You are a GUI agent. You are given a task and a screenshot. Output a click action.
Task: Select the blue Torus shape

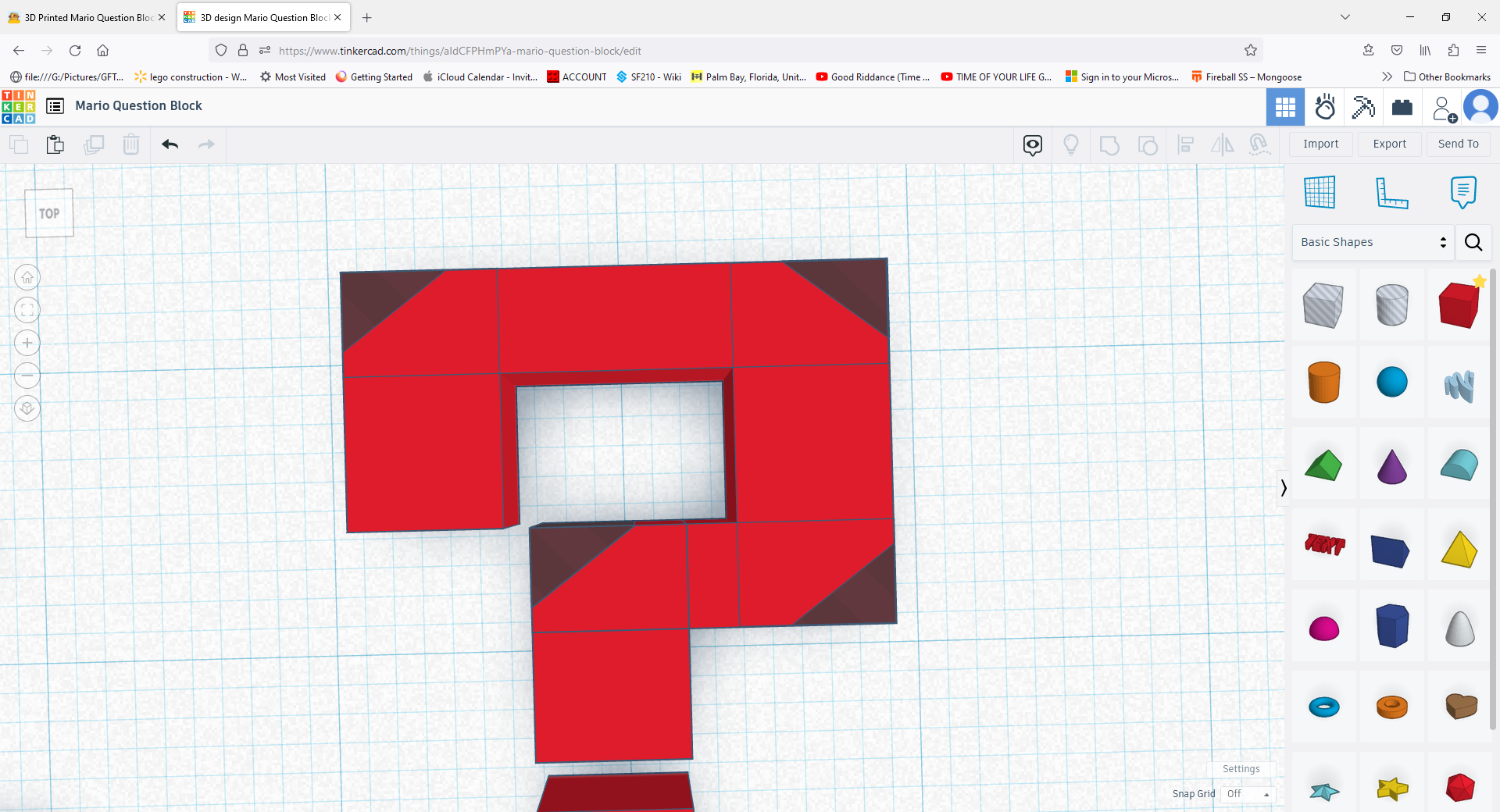[1323, 707]
